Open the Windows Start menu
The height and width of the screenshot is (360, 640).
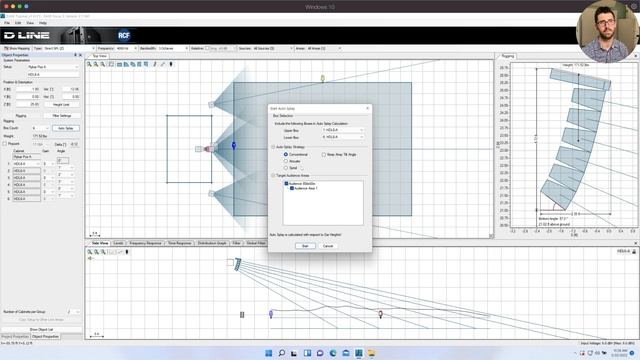269,353
